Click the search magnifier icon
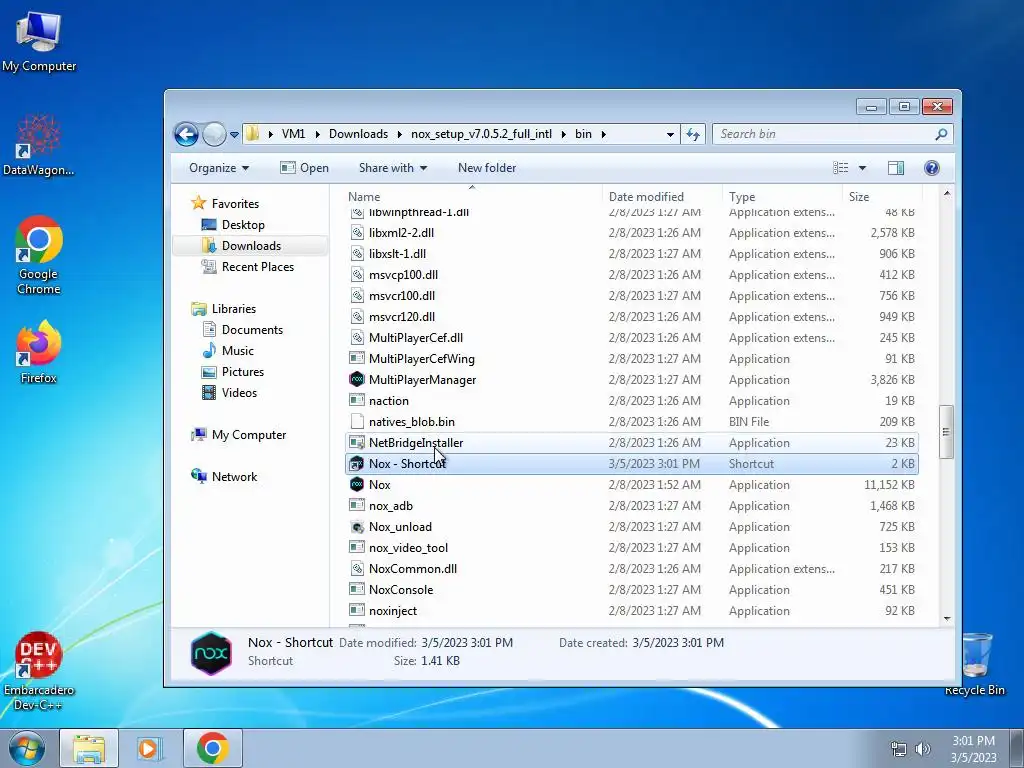The image size is (1024, 768). 941,135
